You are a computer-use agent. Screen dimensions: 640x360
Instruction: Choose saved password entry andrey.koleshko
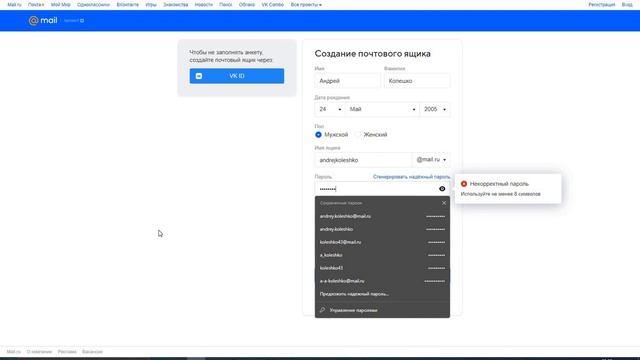point(382,229)
